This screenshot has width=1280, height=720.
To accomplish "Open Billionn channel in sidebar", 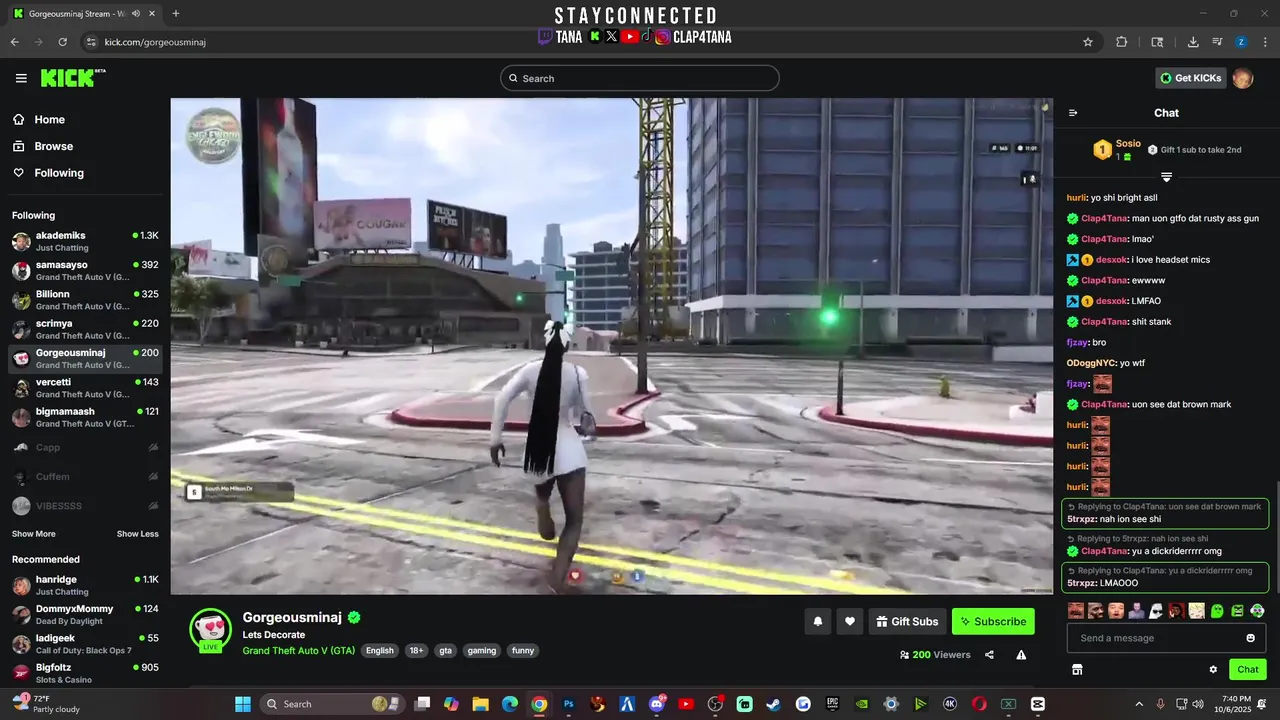I will point(85,300).
